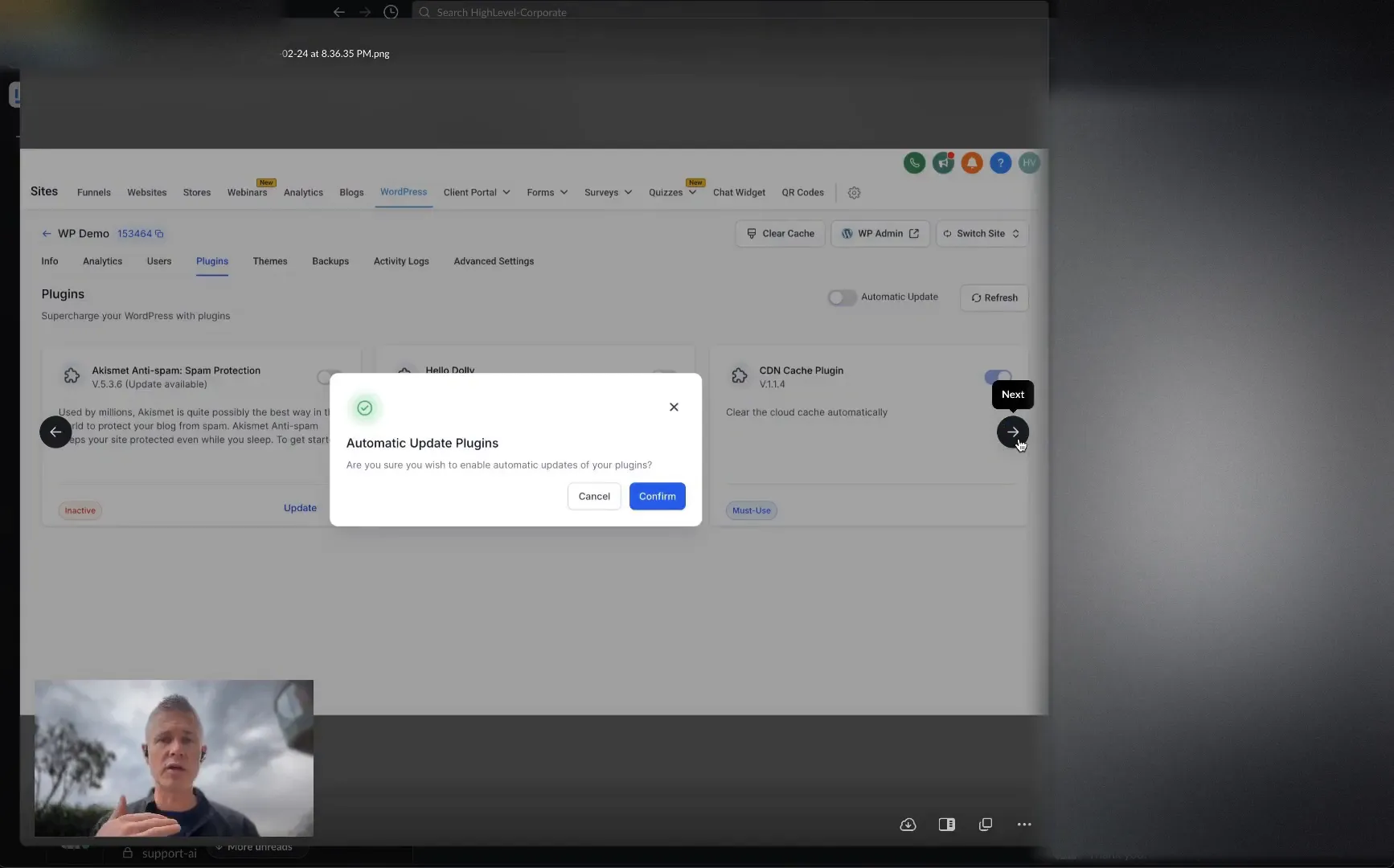The height and width of the screenshot is (868, 1394).
Task: Navigate back with the top bar arrow
Action: coord(339,12)
